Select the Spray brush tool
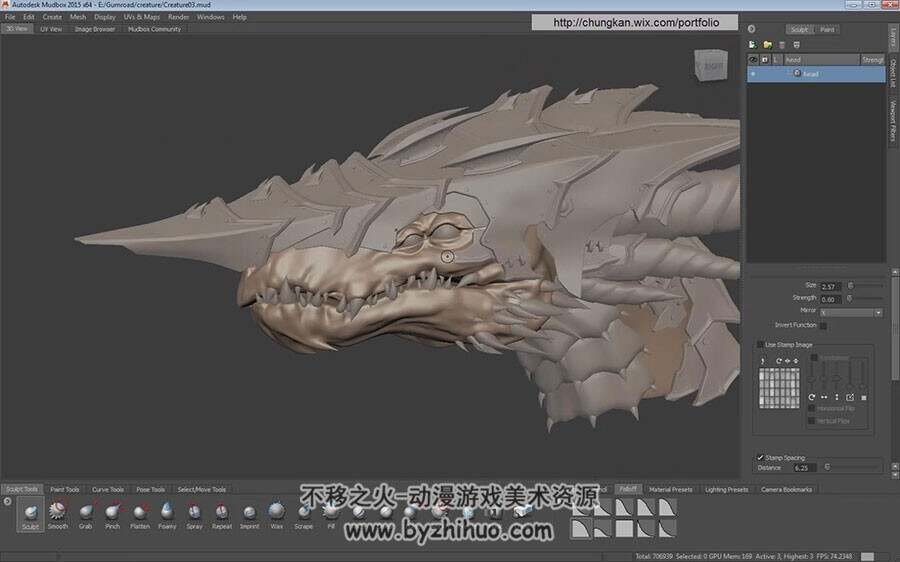Image resolution: width=900 pixels, height=562 pixels. click(194, 514)
